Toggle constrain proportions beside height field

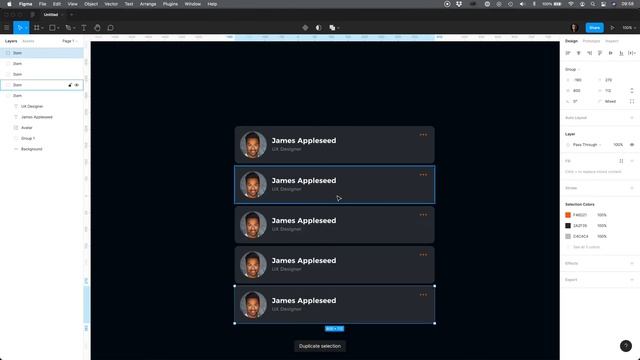pyautogui.click(x=632, y=91)
